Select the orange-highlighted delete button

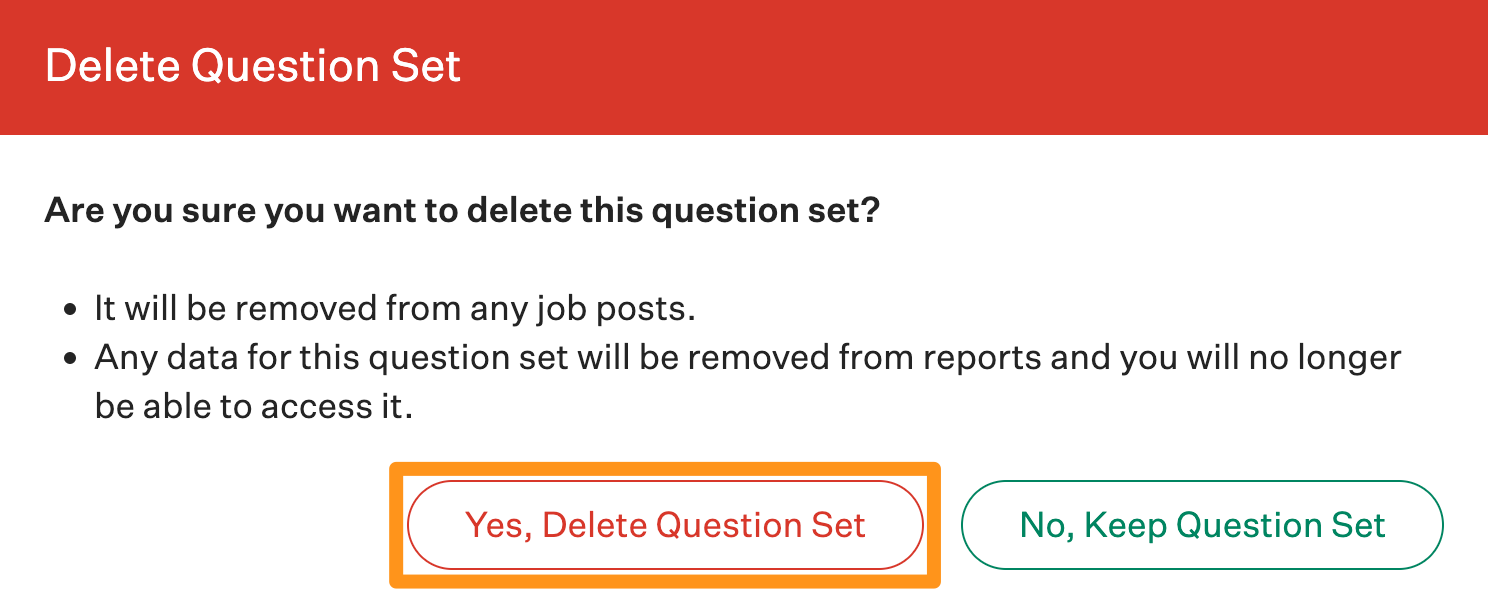coord(667,524)
